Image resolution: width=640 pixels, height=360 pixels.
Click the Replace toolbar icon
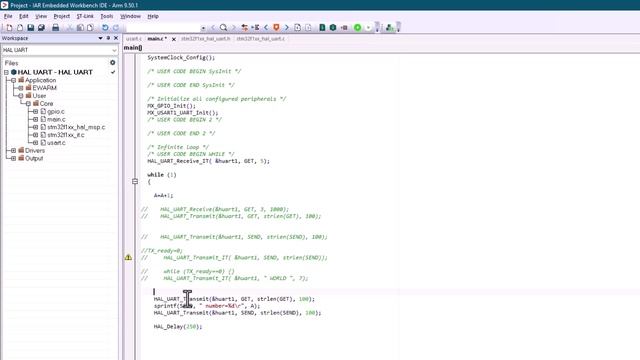244,28
